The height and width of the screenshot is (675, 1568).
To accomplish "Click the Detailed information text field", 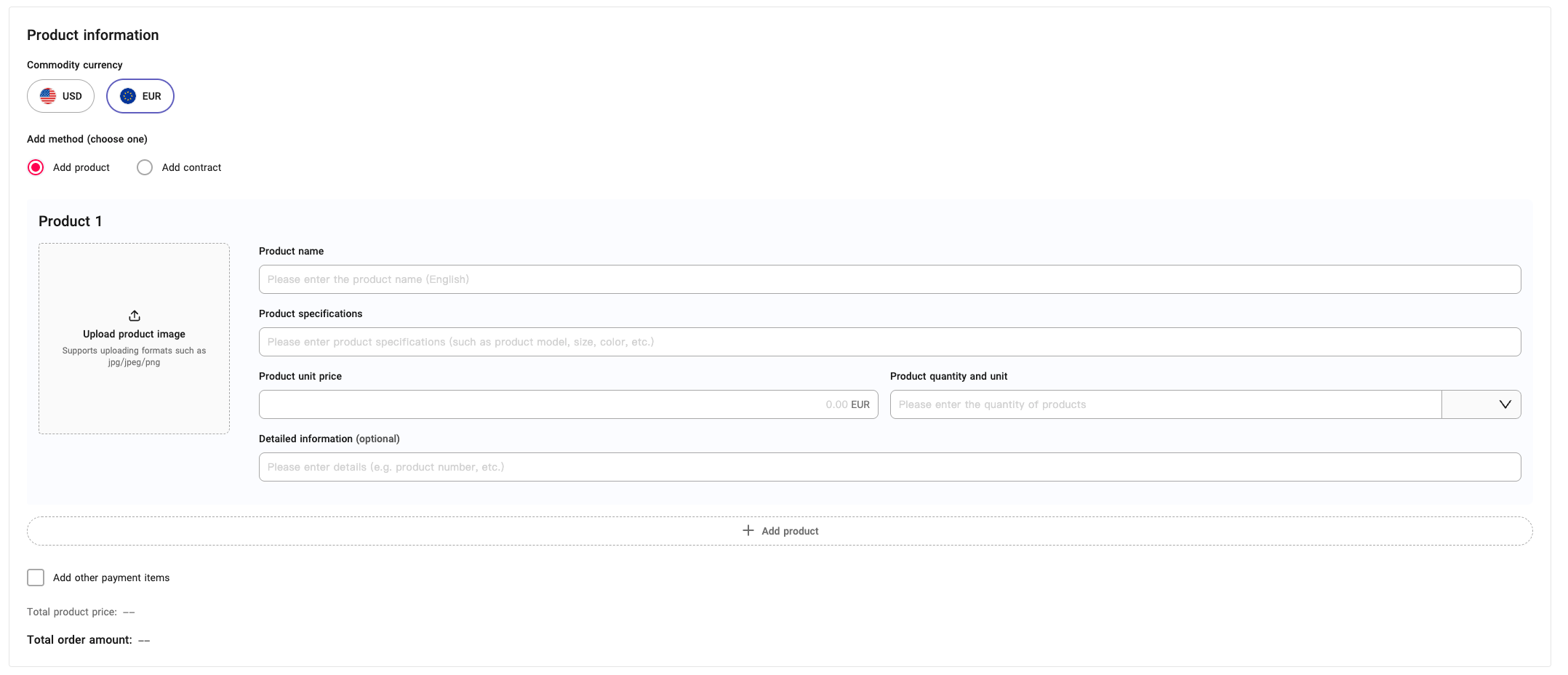I will pyautogui.click(x=815, y=466).
